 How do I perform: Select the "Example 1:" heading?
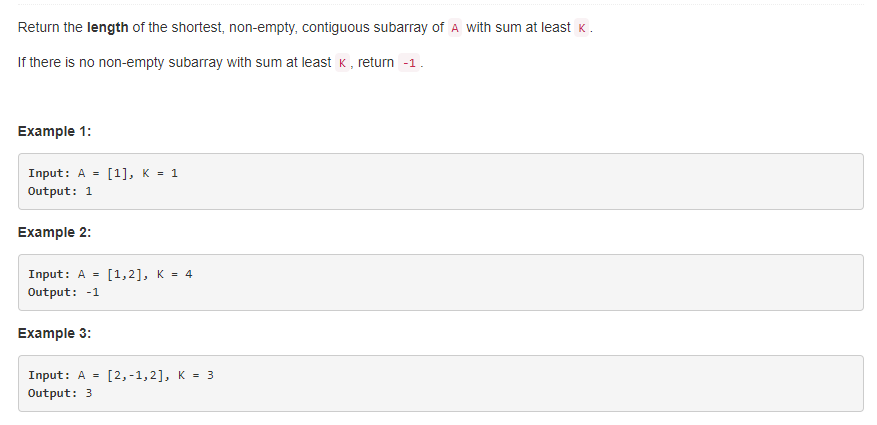(55, 132)
